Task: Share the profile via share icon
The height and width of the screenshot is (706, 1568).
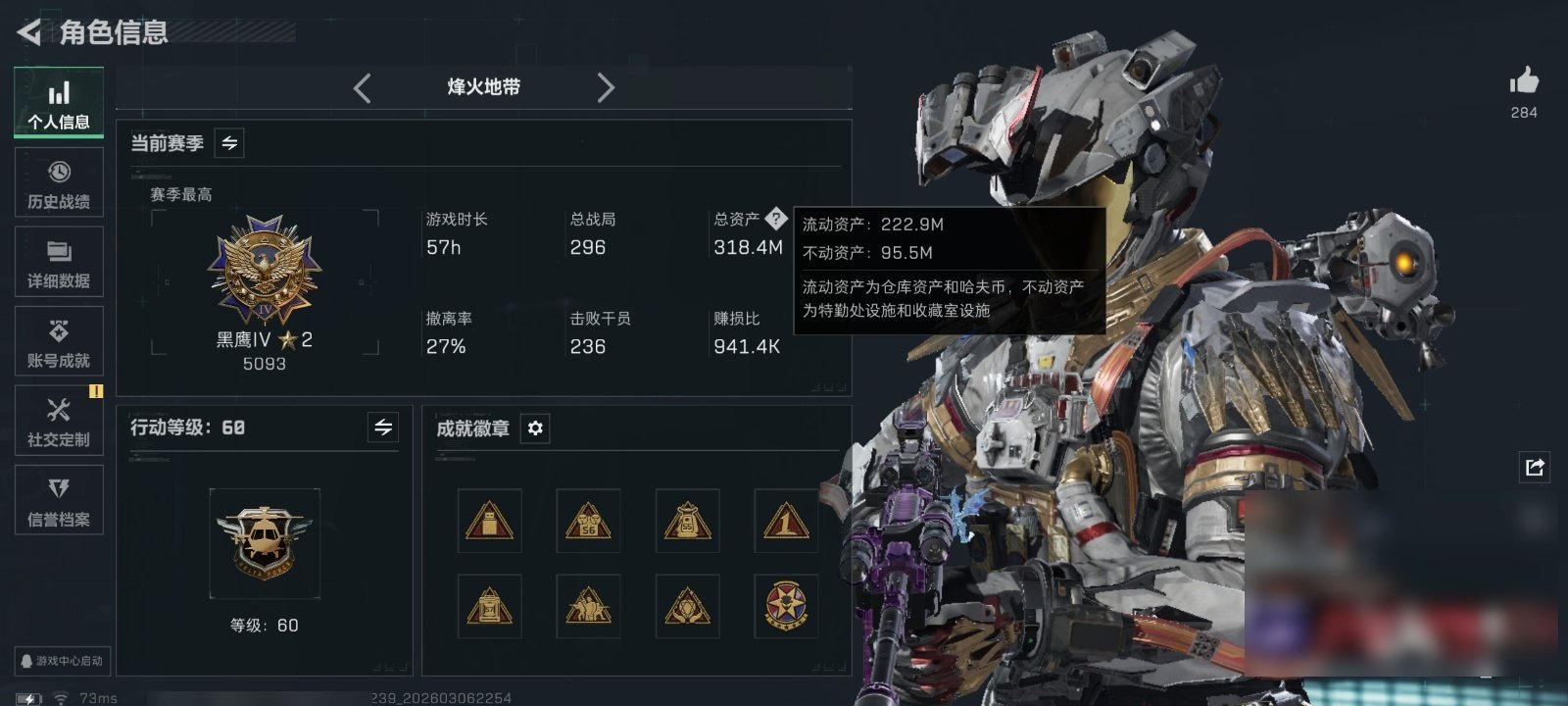Action: point(1535,467)
